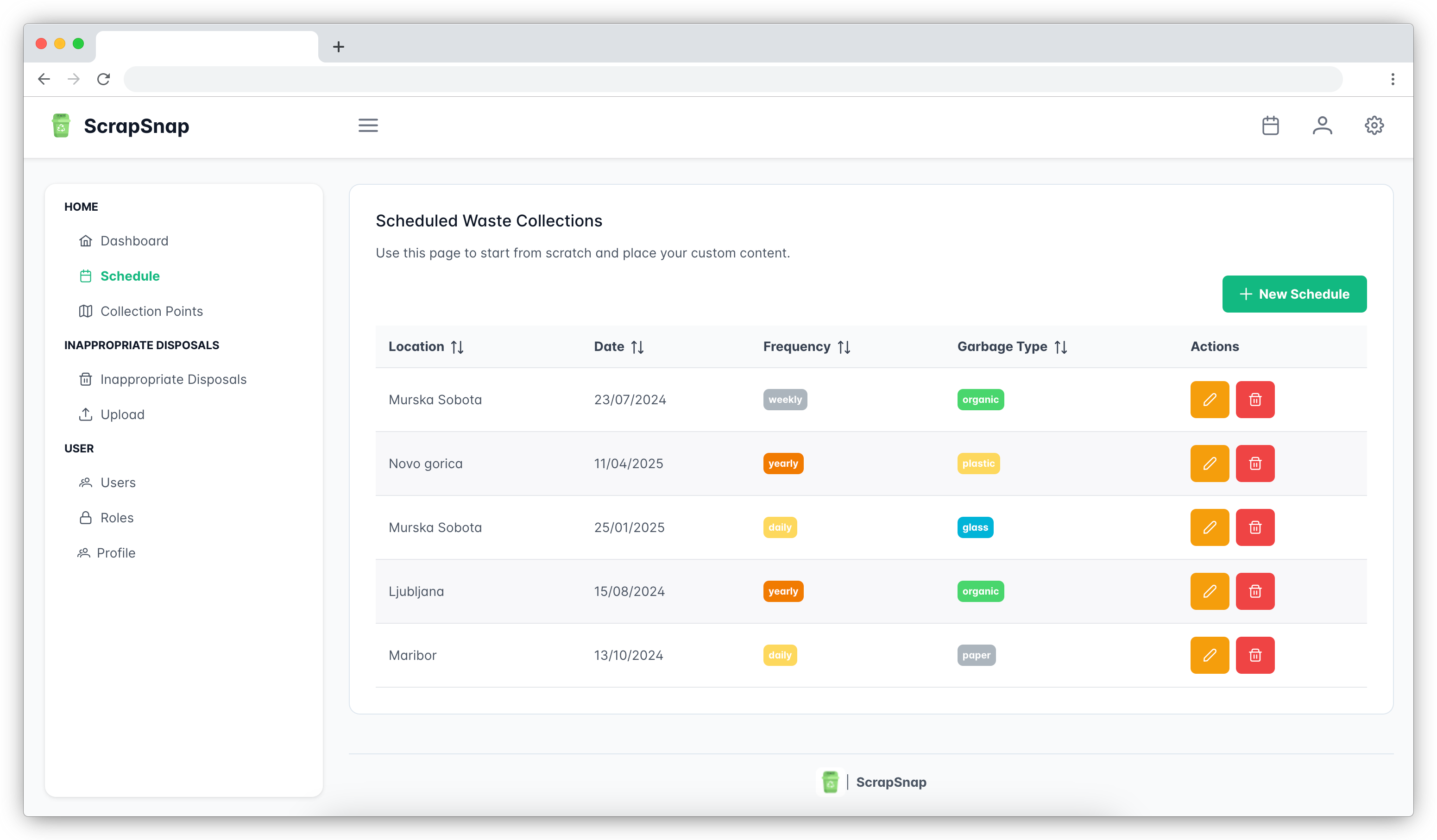
Task: Click the delete icon for Maribor daily paper
Action: tap(1255, 655)
